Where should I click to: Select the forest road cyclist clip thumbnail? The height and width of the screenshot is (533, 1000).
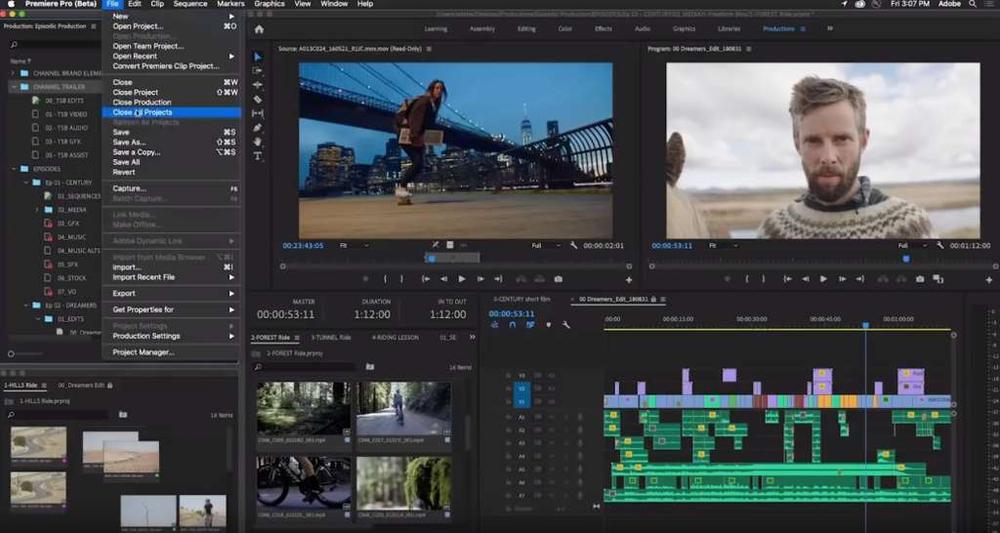click(x=403, y=408)
